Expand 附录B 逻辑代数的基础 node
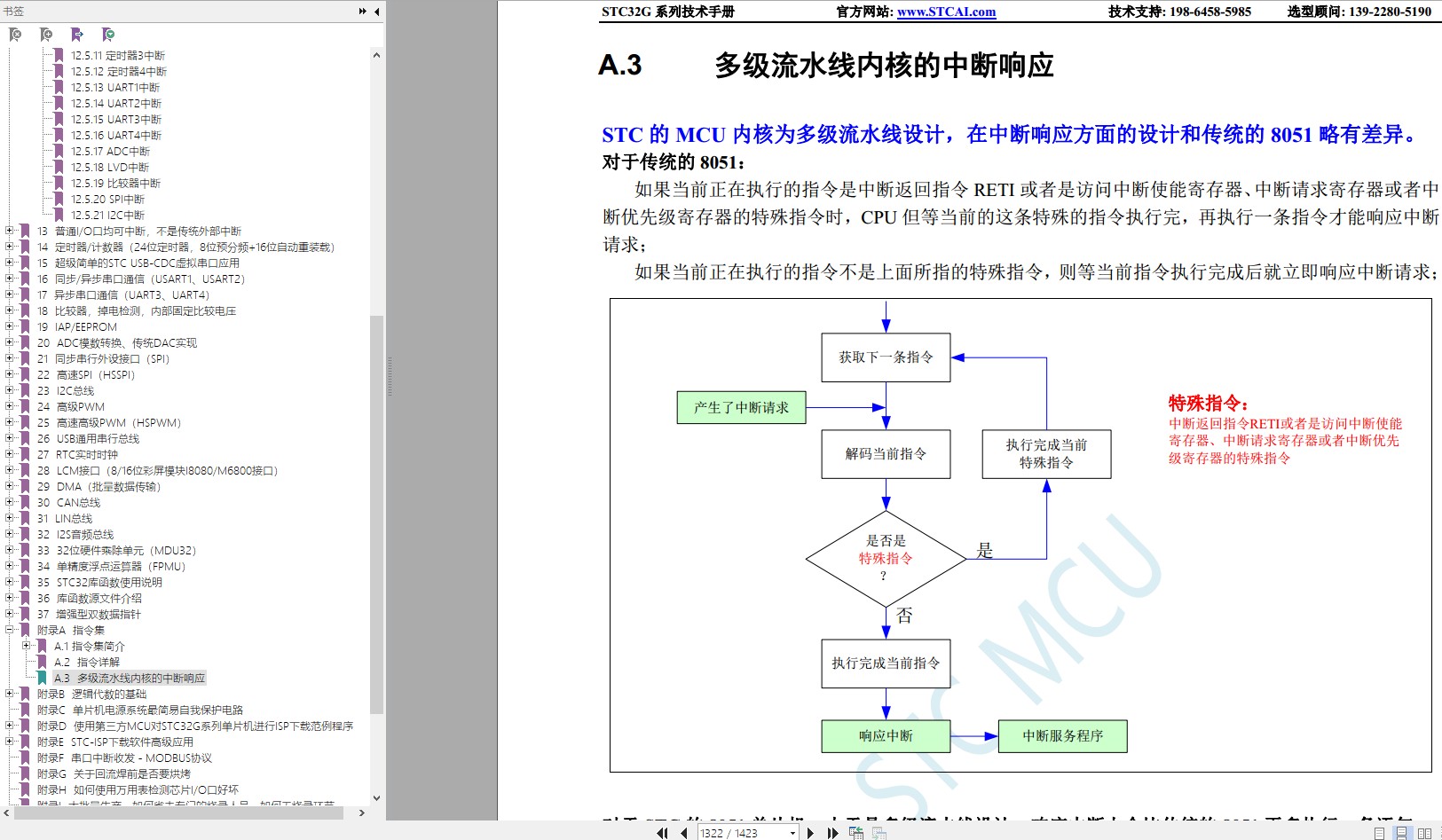This screenshot has height=840, width=1442. (x=10, y=695)
